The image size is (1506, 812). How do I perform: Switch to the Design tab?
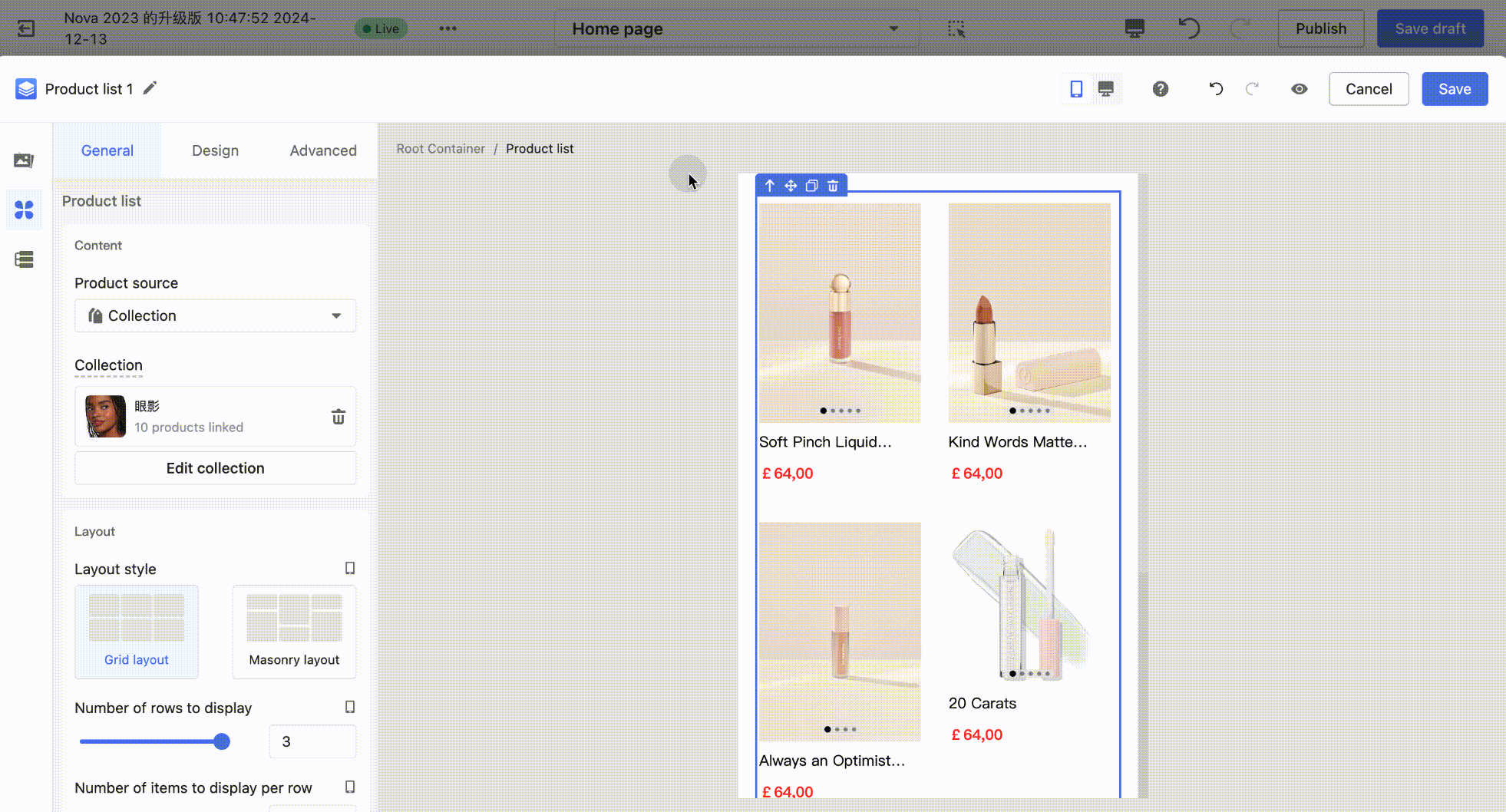[x=215, y=150]
